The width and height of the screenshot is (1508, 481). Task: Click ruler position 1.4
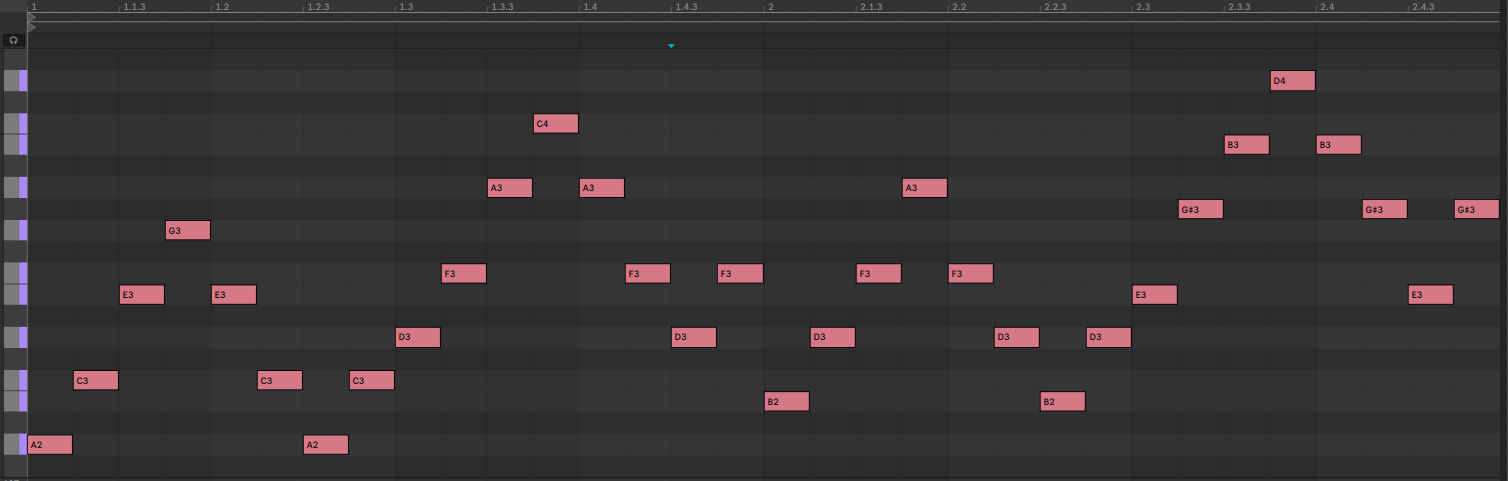tap(590, 7)
